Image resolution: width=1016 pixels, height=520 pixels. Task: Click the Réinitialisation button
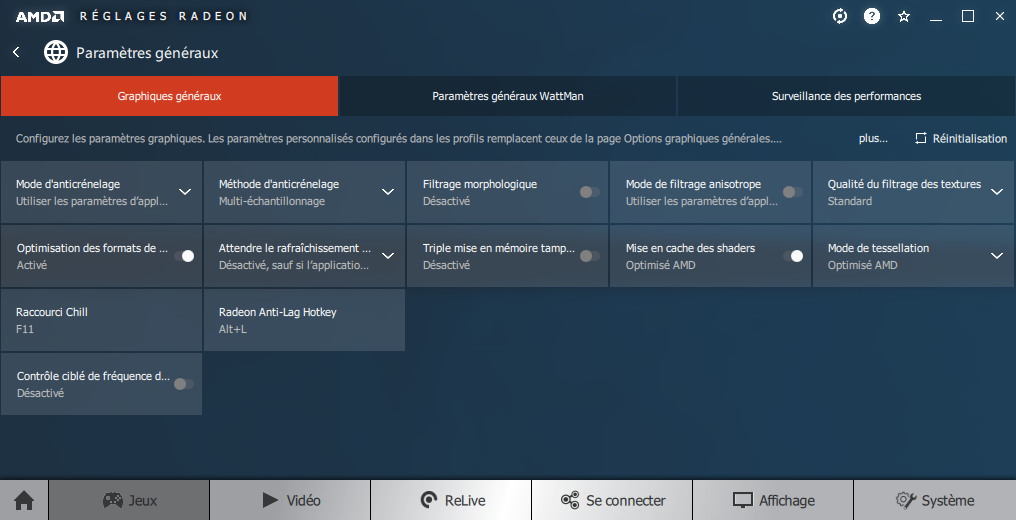(960, 139)
